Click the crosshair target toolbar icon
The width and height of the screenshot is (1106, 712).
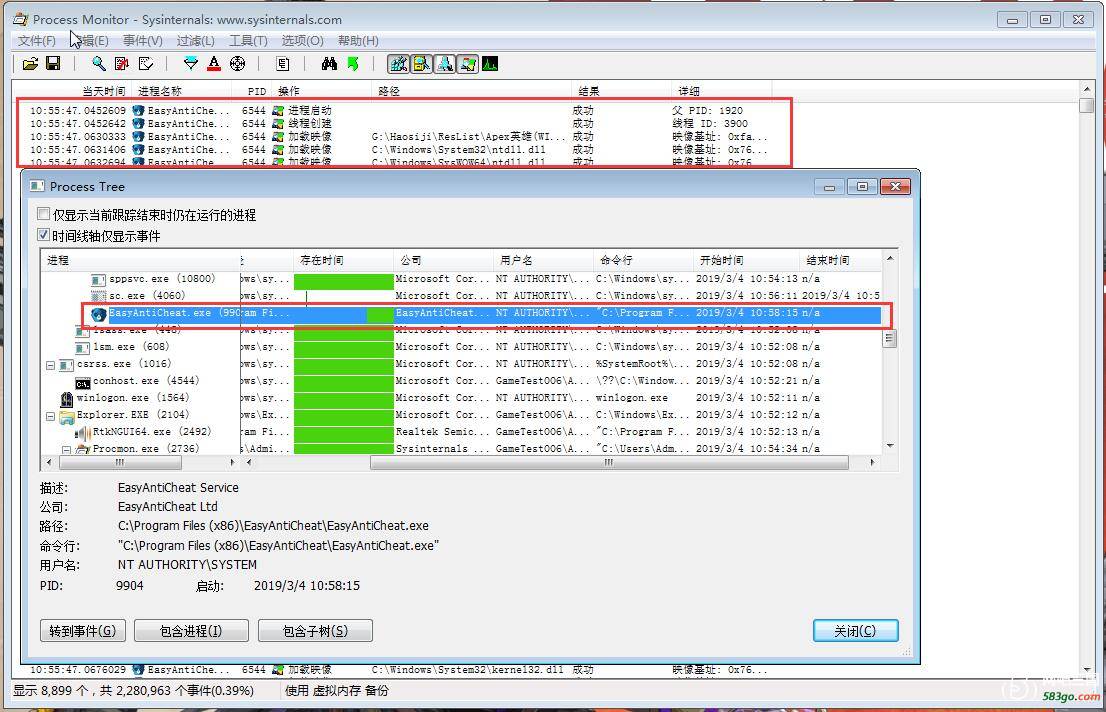(x=238, y=64)
